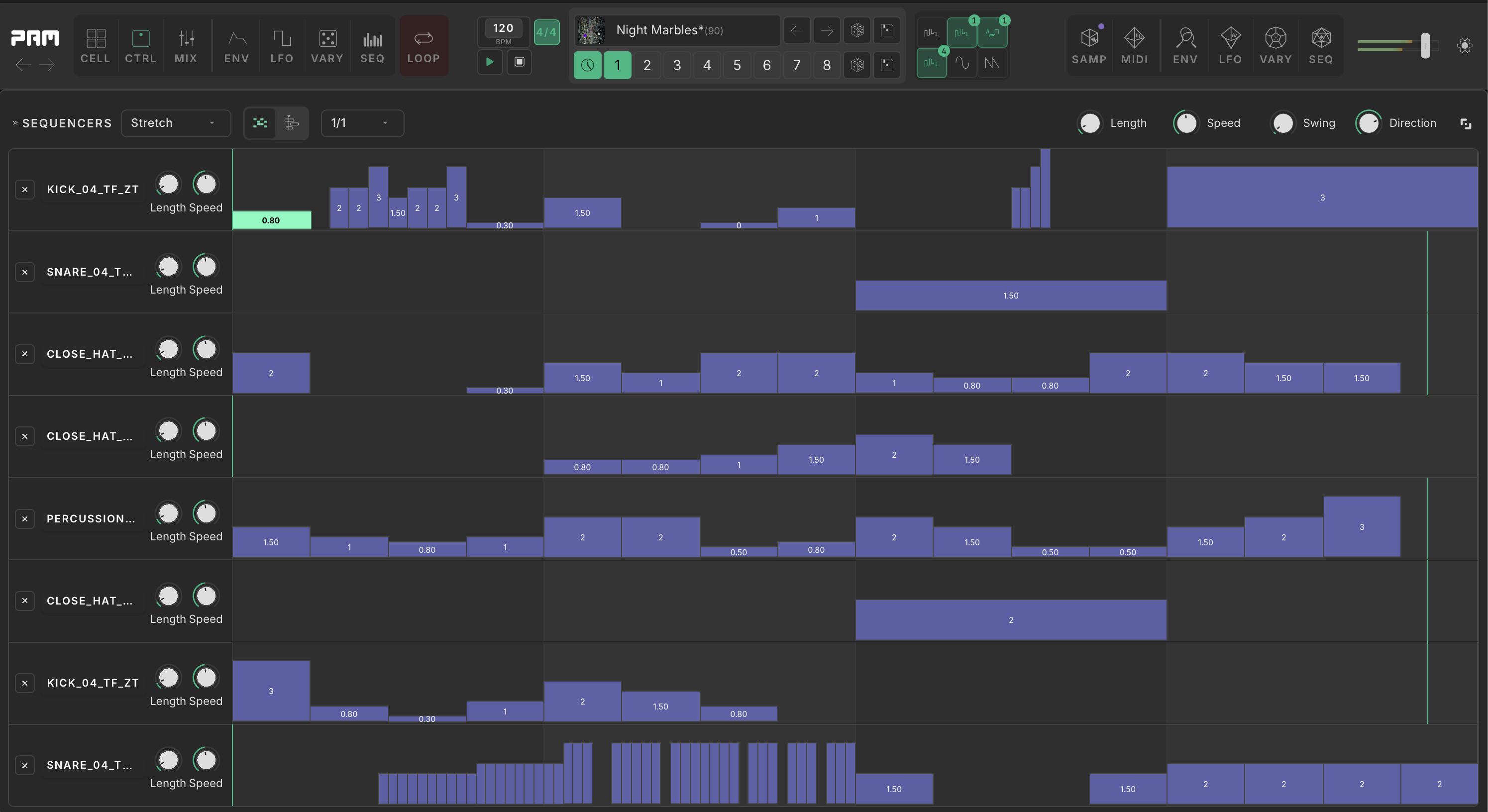
Task: Select scene slot 4
Action: [x=707, y=65]
